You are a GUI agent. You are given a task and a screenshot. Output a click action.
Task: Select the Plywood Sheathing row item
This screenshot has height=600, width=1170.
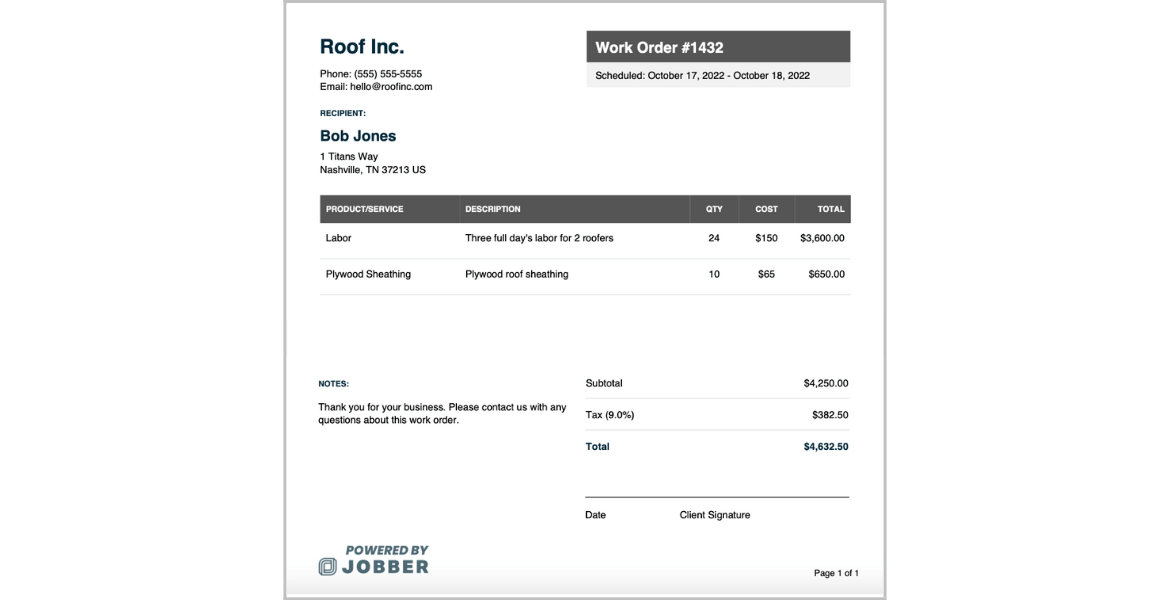(368, 274)
